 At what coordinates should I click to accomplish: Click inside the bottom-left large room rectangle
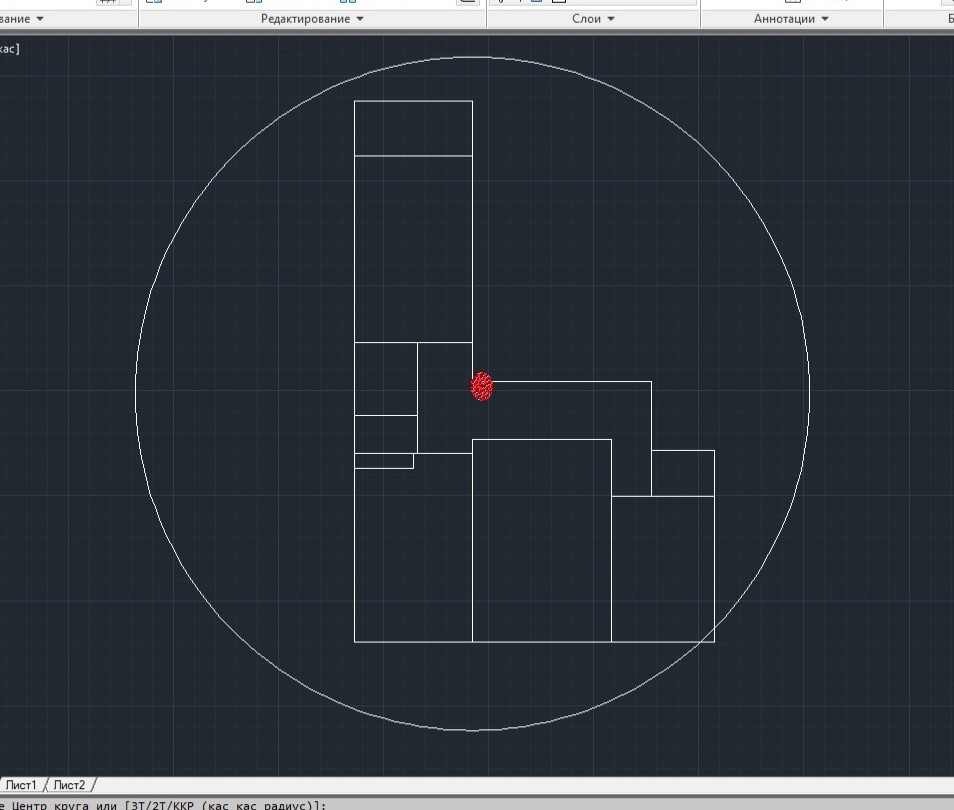413,555
